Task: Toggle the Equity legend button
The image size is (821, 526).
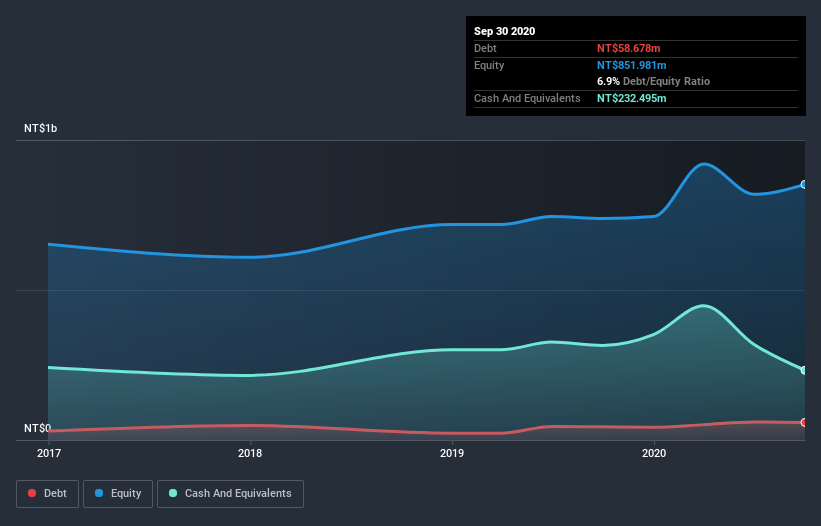Action: (118, 494)
